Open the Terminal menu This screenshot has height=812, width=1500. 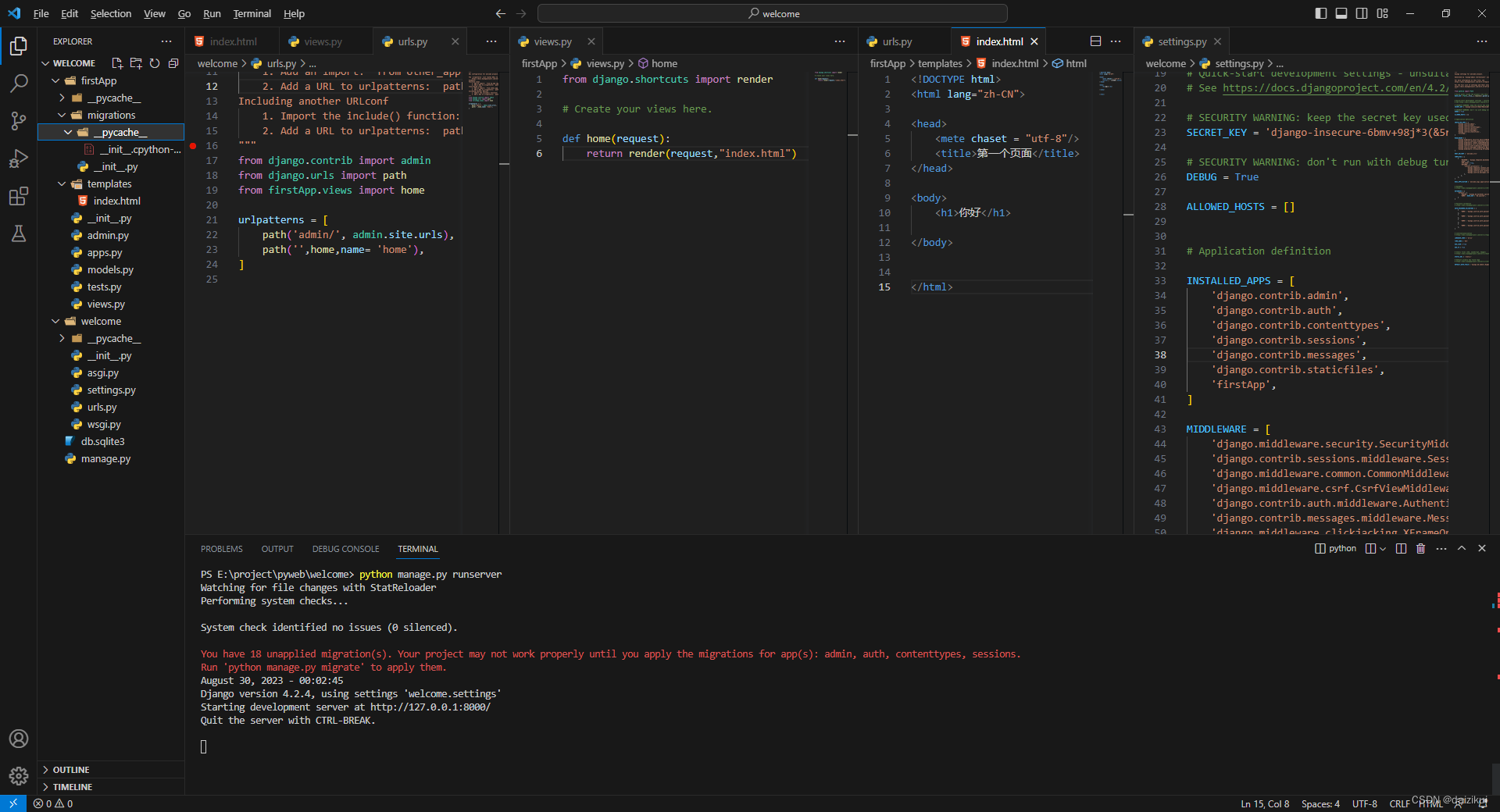point(252,13)
